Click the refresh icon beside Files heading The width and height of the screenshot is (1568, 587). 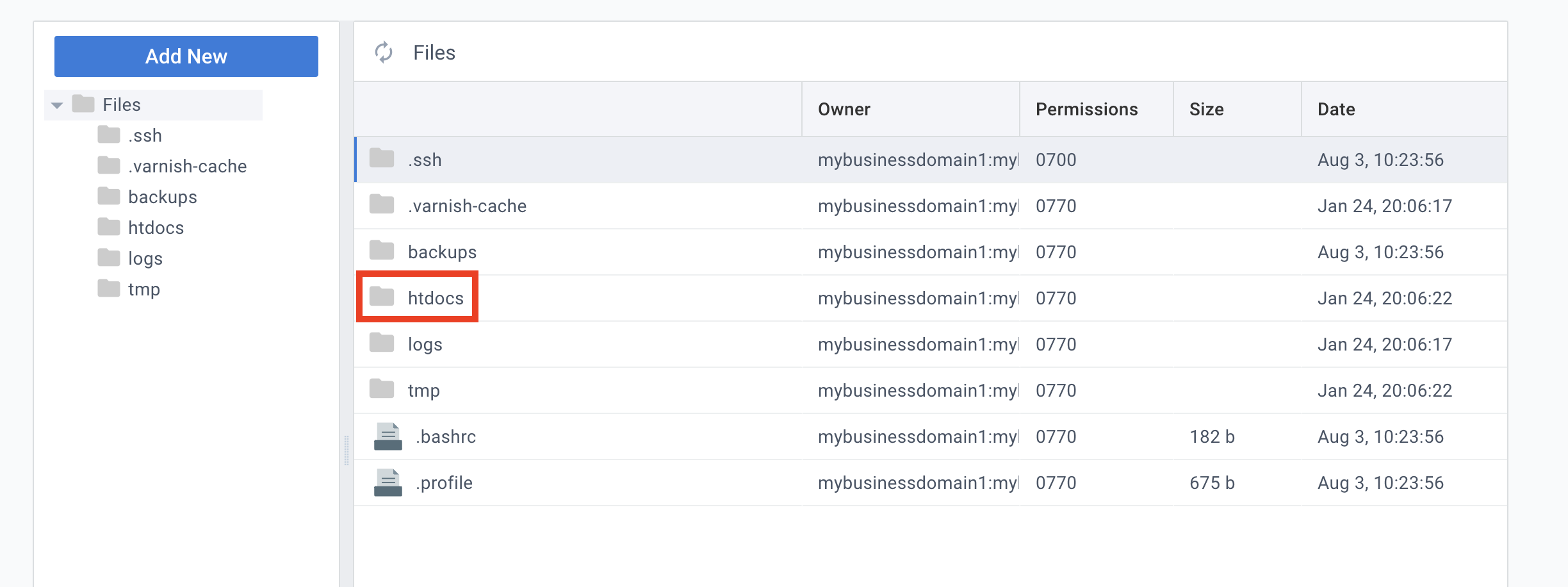click(x=384, y=53)
